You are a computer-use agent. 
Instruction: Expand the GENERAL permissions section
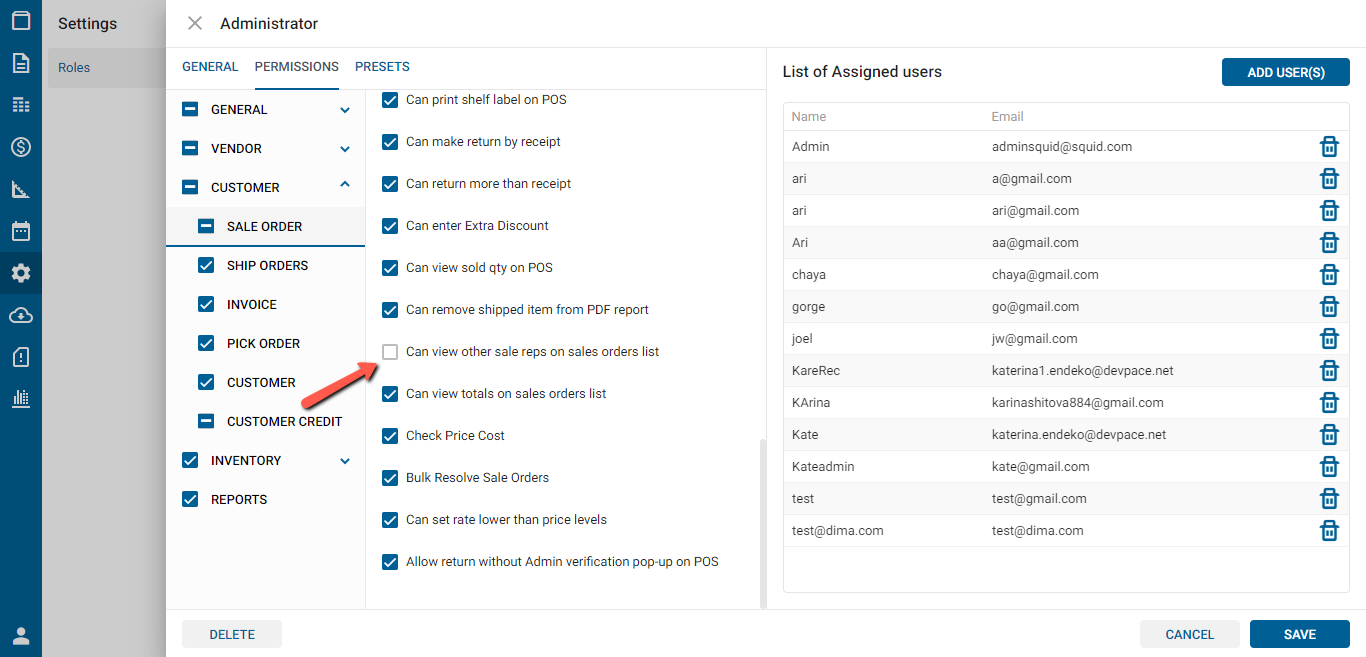tap(345, 110)
